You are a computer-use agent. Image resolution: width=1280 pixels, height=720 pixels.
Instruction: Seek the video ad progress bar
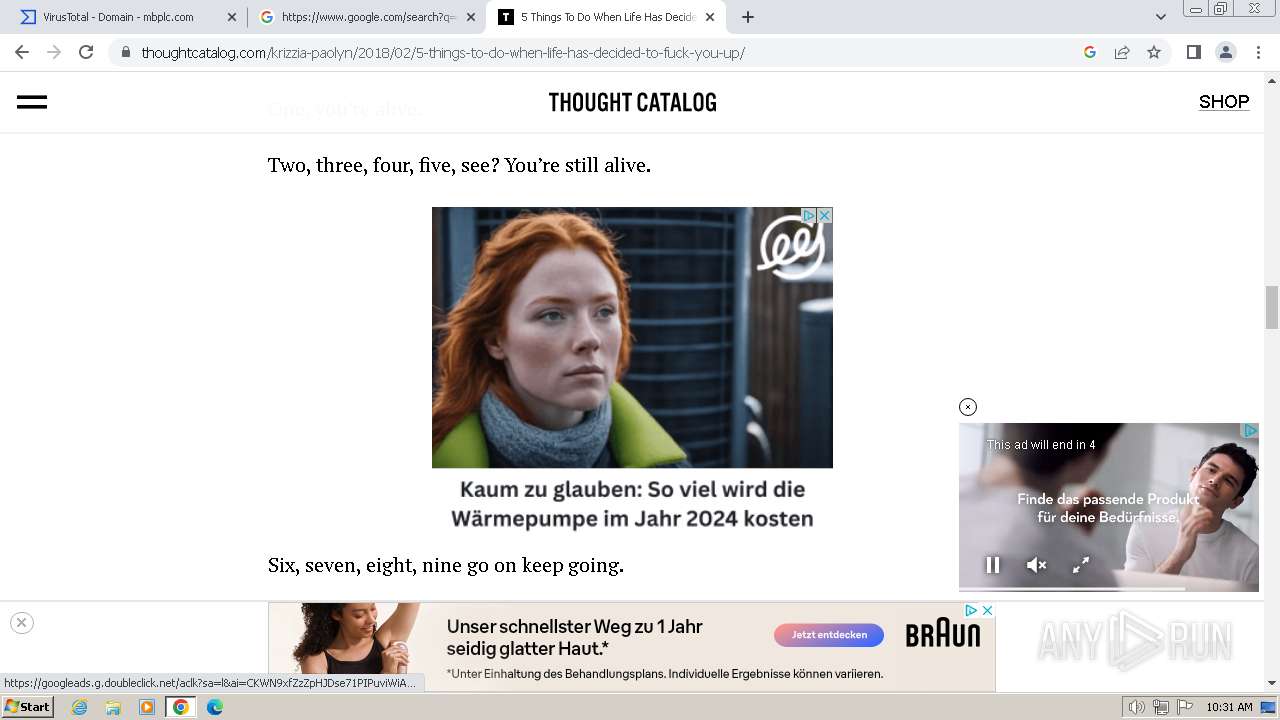coord(1109,589)
